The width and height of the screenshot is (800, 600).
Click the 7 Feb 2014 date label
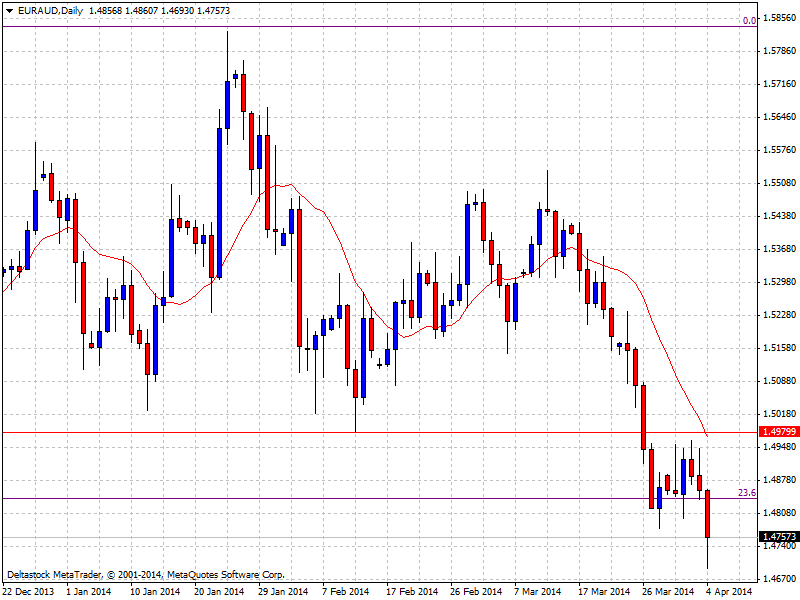point(346,592)
